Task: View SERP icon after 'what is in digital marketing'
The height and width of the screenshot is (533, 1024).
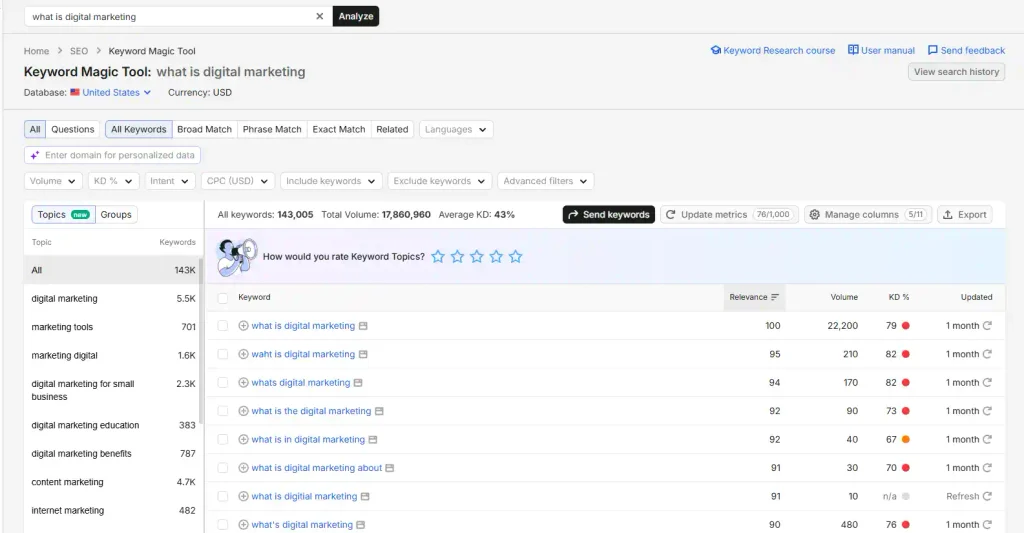Action: point(373,440)
